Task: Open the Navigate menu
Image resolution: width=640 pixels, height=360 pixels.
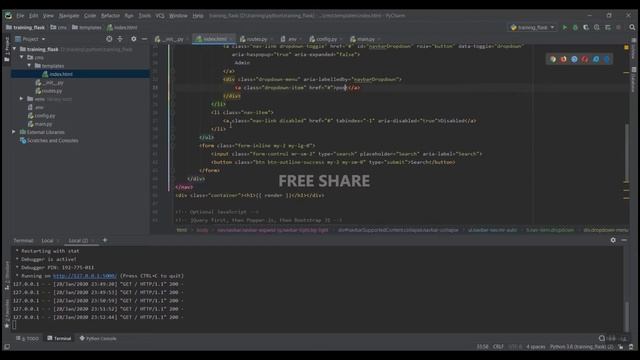Action: (69, 16)
